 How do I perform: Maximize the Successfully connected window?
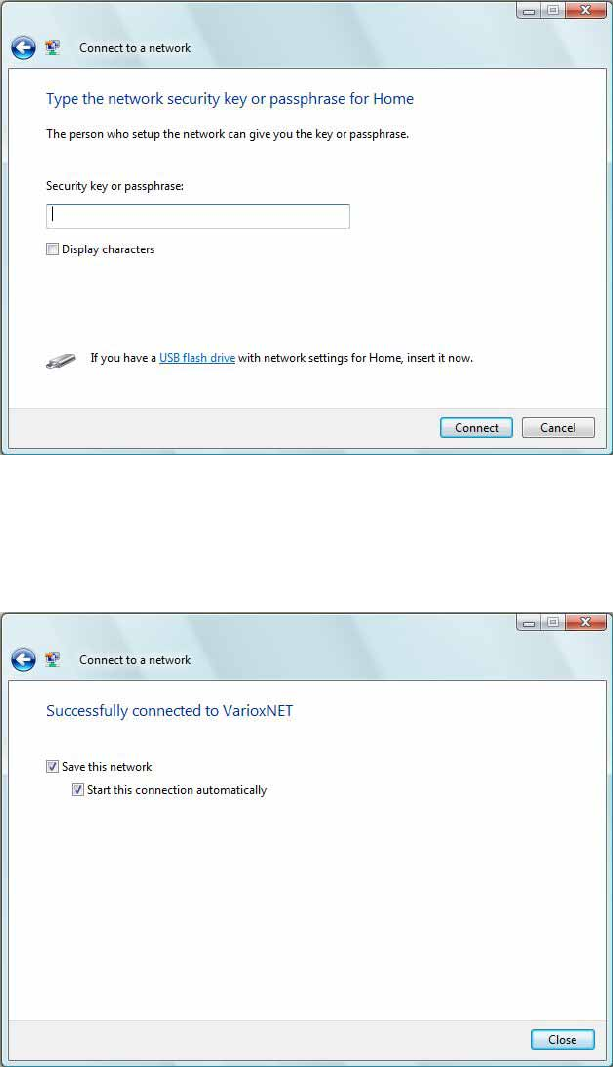pos(552,622)
